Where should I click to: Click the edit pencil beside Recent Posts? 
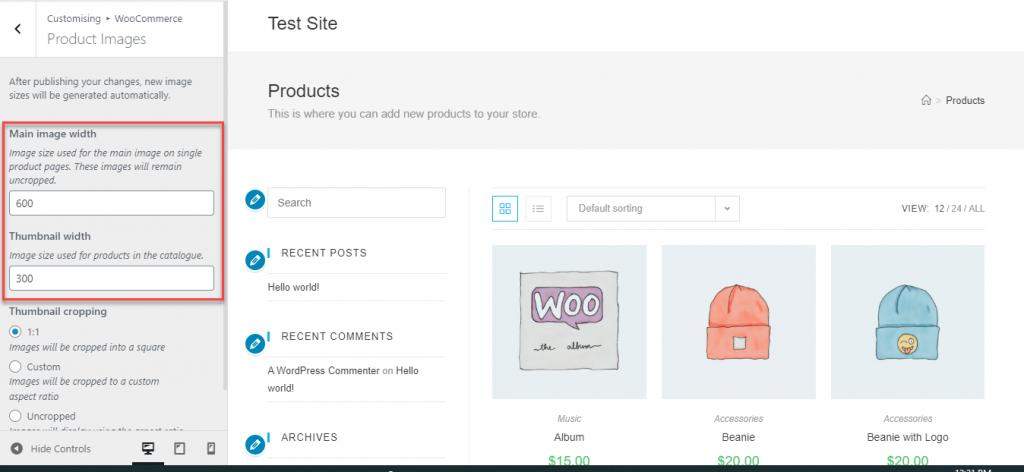(x=255, y=260)
